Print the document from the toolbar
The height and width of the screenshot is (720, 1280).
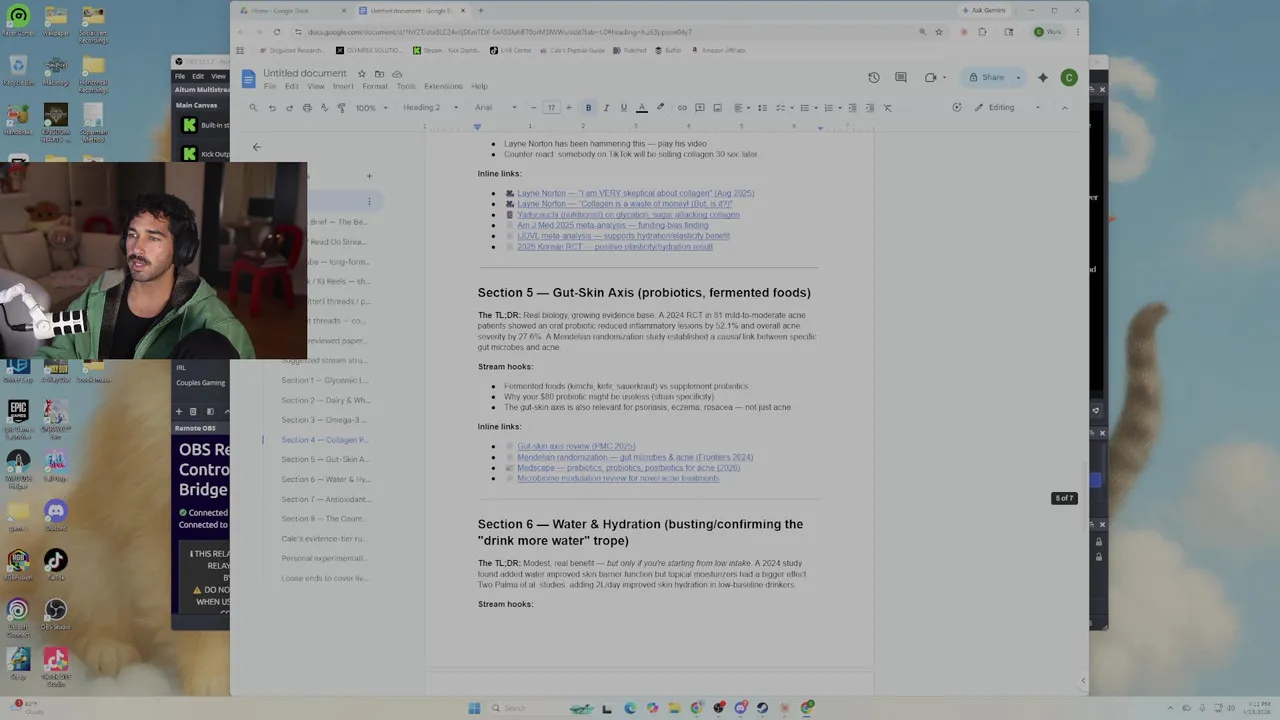tap(307, 108)
